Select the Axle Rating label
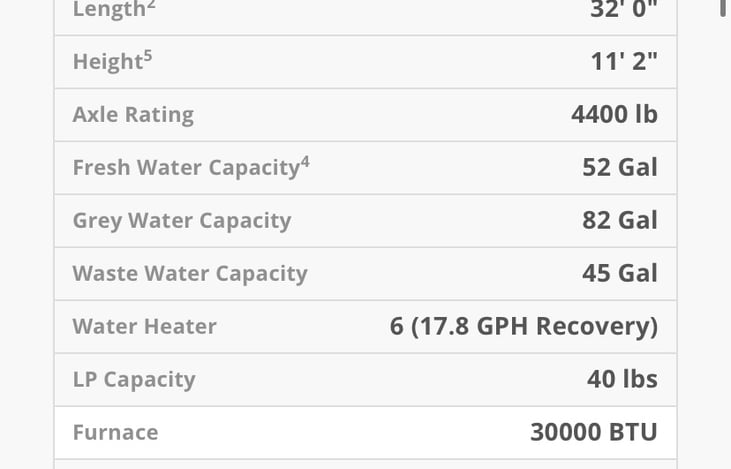Screen dimensions: 731x469 point(133,115)
